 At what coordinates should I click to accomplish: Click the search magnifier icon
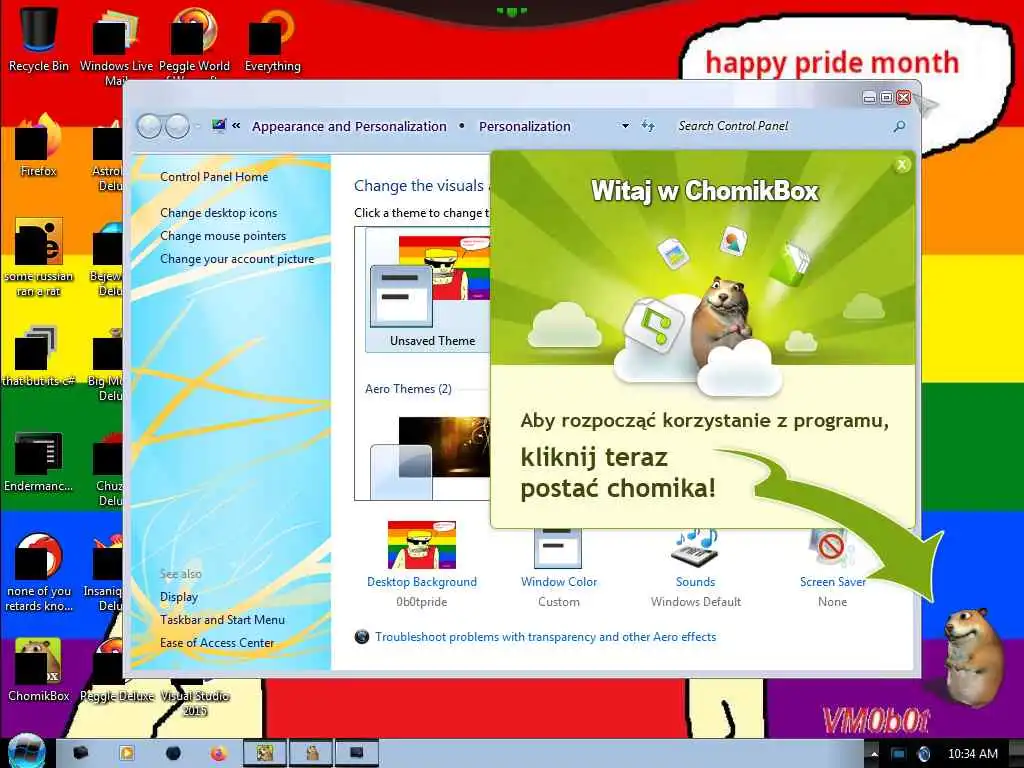coord(899,126)
